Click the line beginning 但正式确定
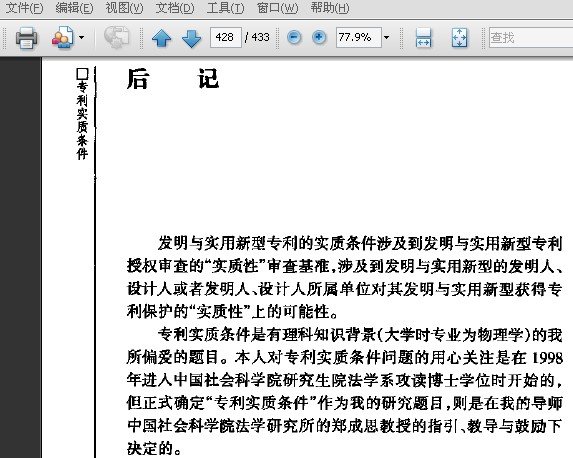This screenshot has height=458, width=573. 344,403
